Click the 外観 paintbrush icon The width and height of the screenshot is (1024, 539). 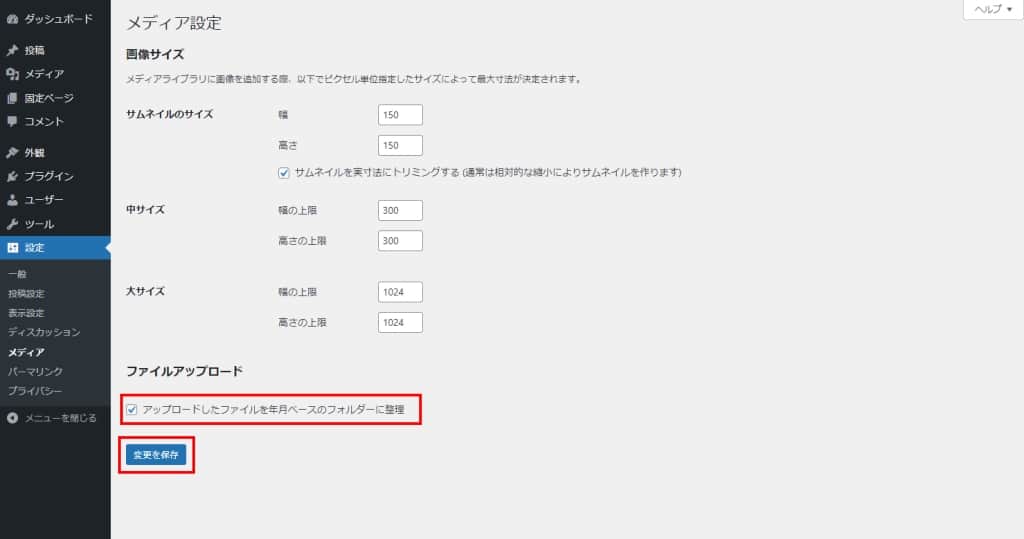pos(12,153)
